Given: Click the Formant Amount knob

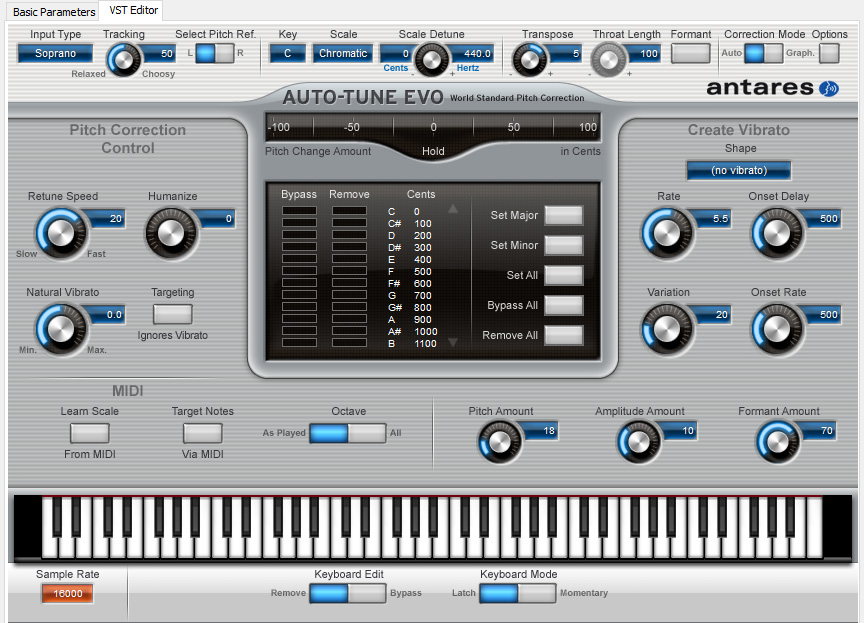Looking at the screenshot, I should [x=777, y=442].
